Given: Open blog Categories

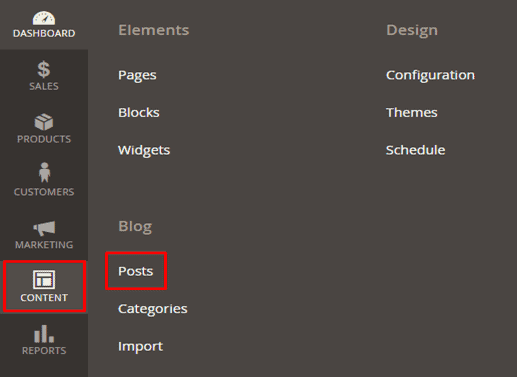Looking at the screenshot, I should 153,309.
